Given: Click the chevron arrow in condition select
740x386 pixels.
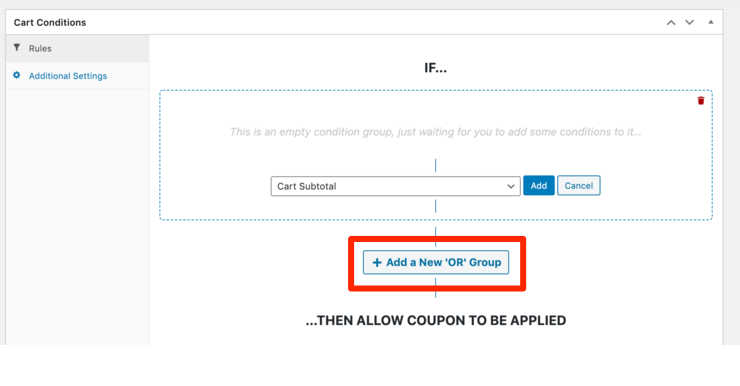Looking at the screenshot, I should 511,186.
